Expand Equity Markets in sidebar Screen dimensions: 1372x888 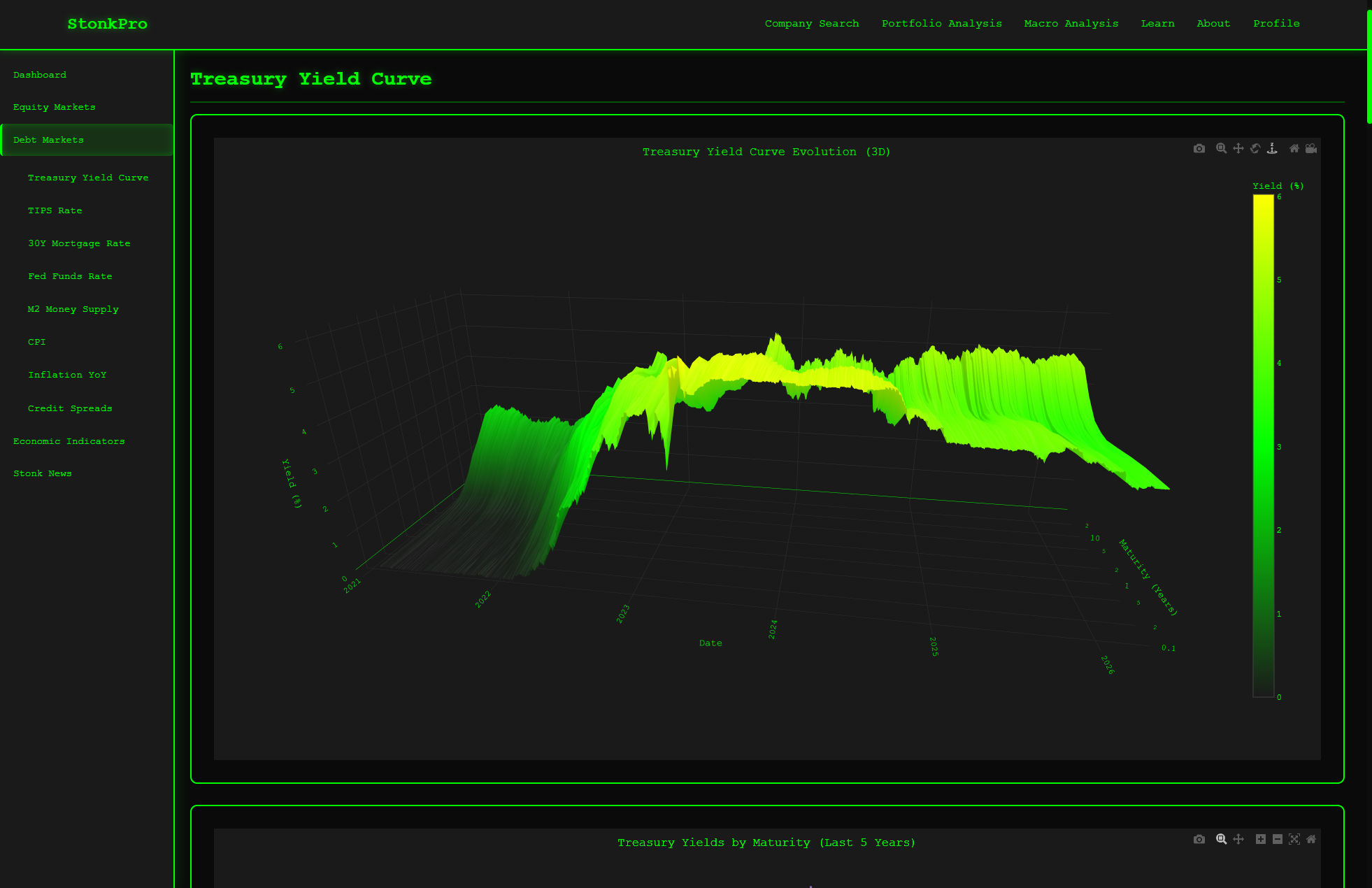coord(55,107)
